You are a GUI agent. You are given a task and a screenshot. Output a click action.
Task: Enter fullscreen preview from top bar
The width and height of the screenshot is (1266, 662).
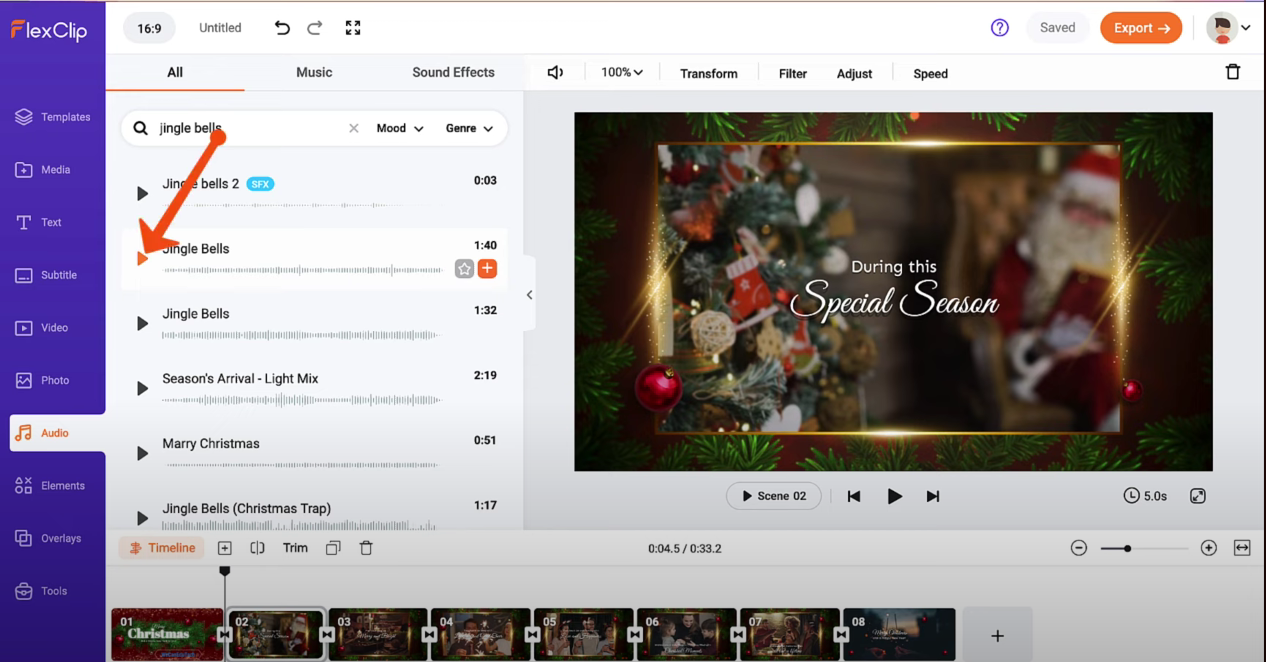click(353, 28)
